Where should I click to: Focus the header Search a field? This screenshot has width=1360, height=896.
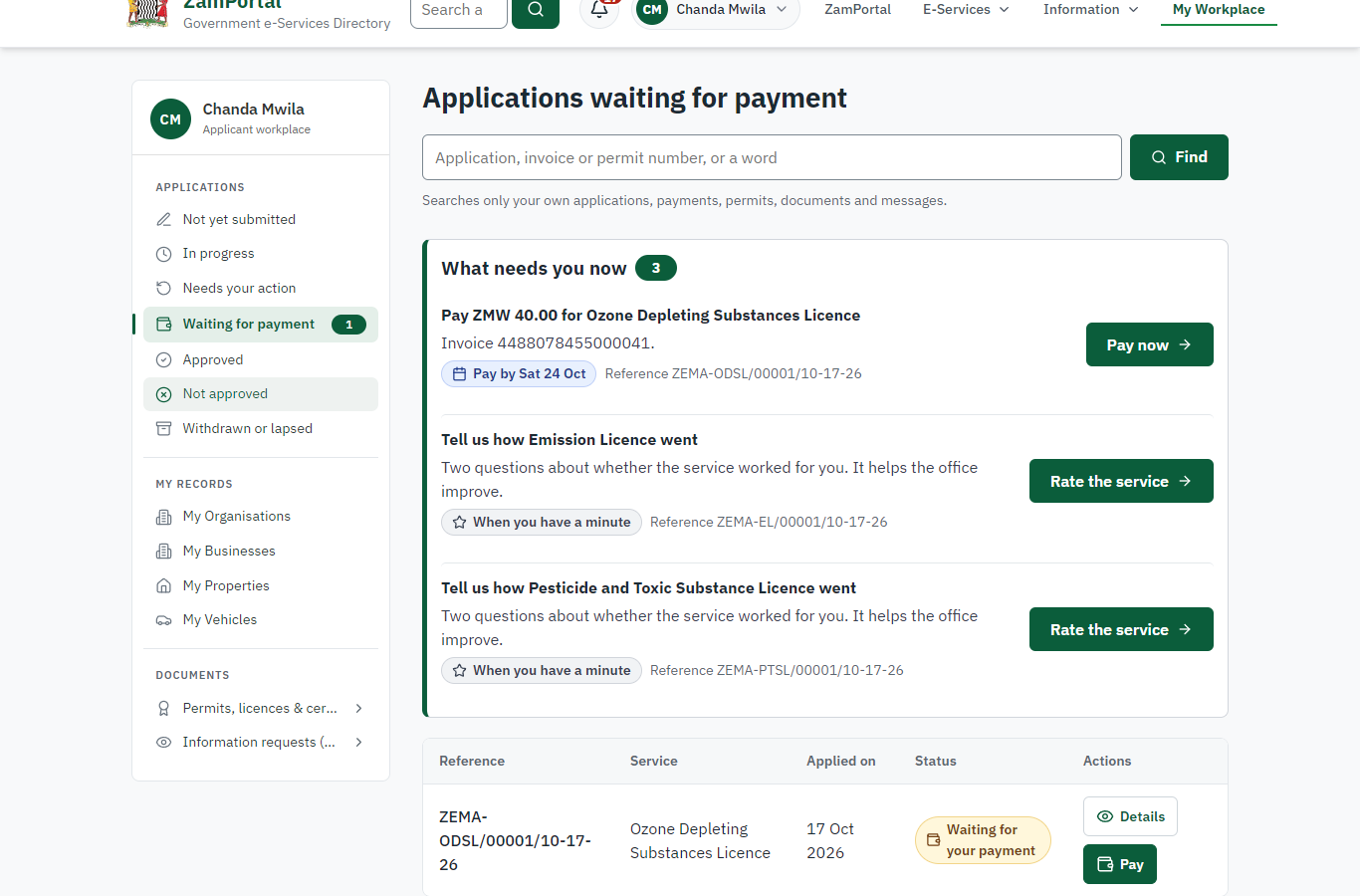pos(459,10)
